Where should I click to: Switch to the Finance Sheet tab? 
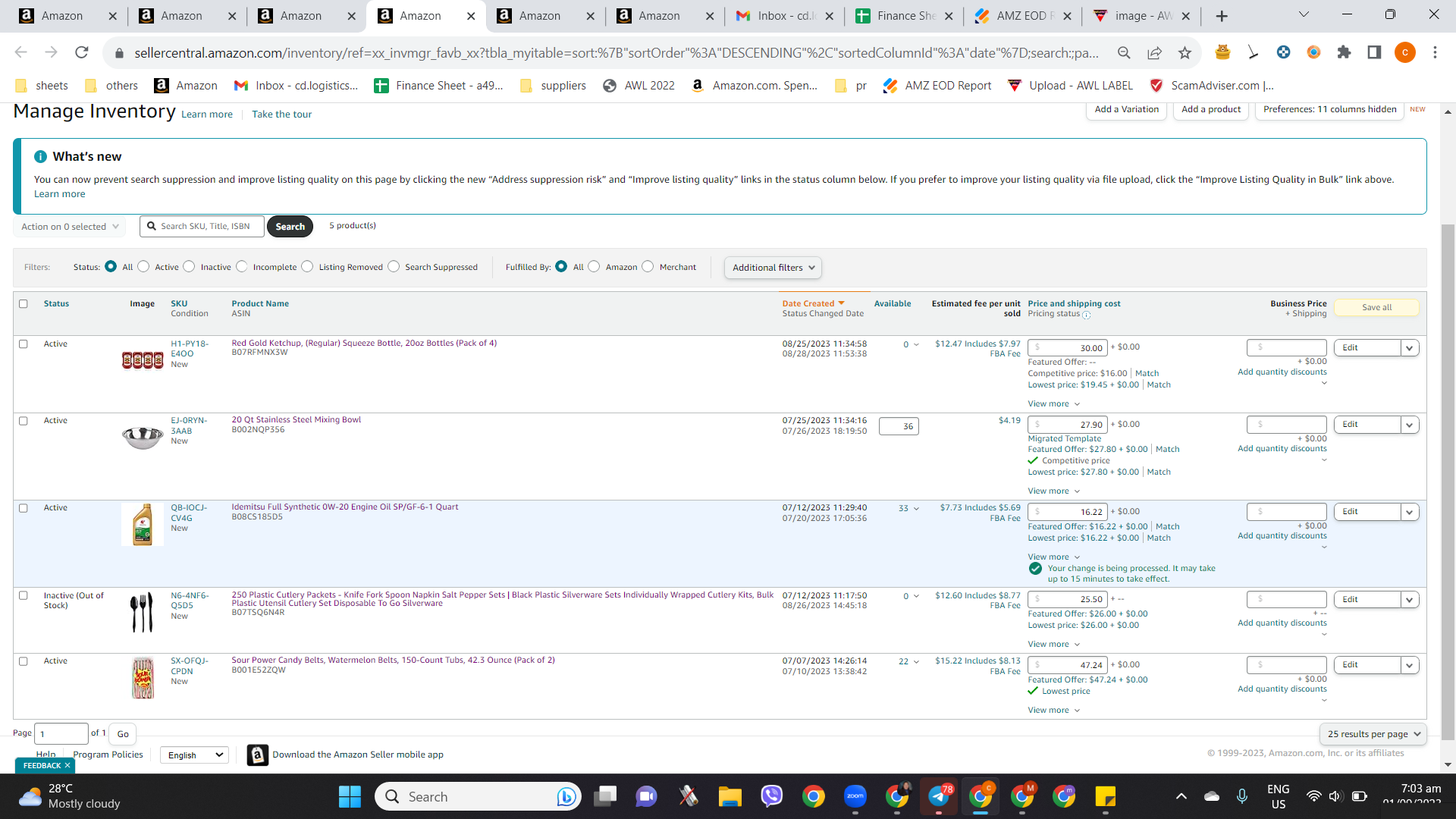click(904, 16)
